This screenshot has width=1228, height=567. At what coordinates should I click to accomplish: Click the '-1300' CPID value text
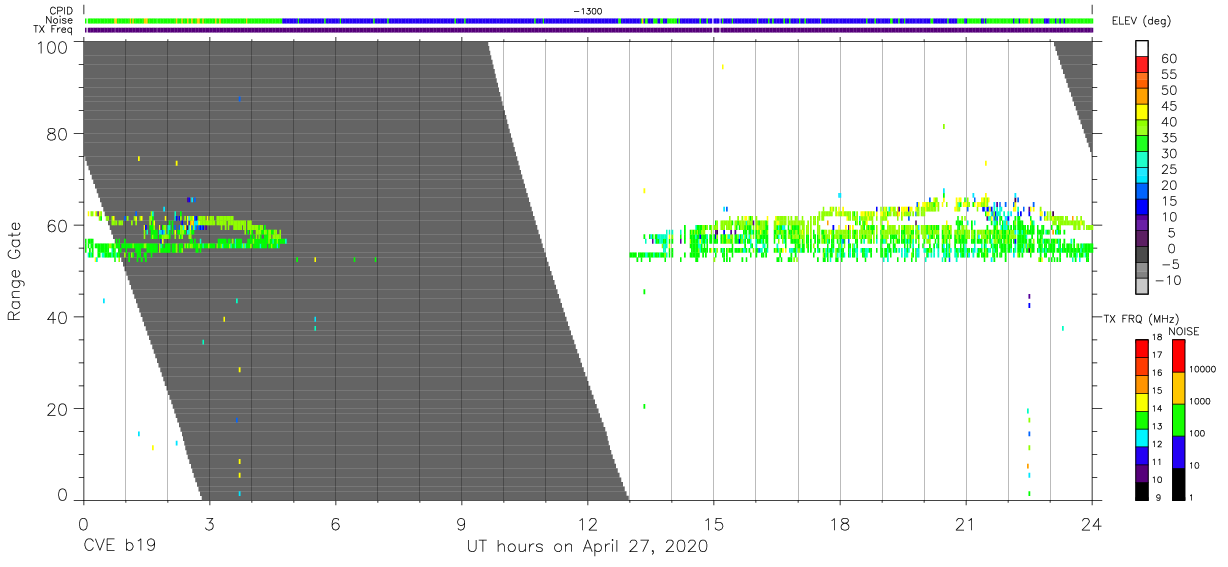pos(587,11)
